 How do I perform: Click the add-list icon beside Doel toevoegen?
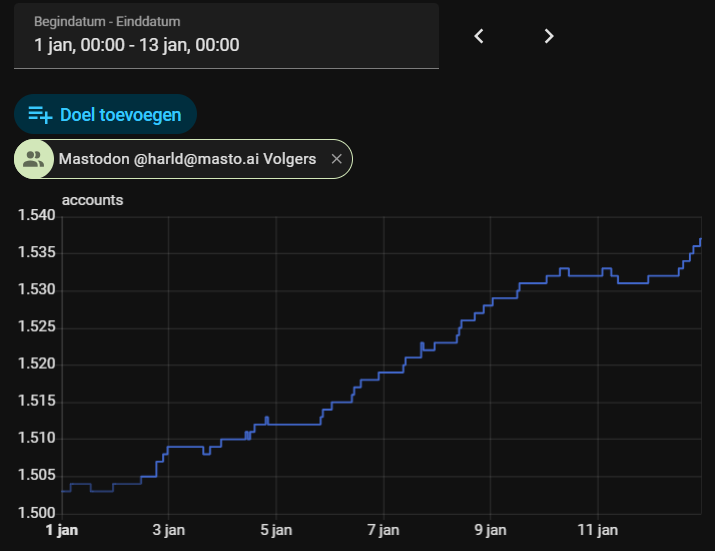click(x=40, y=114)
